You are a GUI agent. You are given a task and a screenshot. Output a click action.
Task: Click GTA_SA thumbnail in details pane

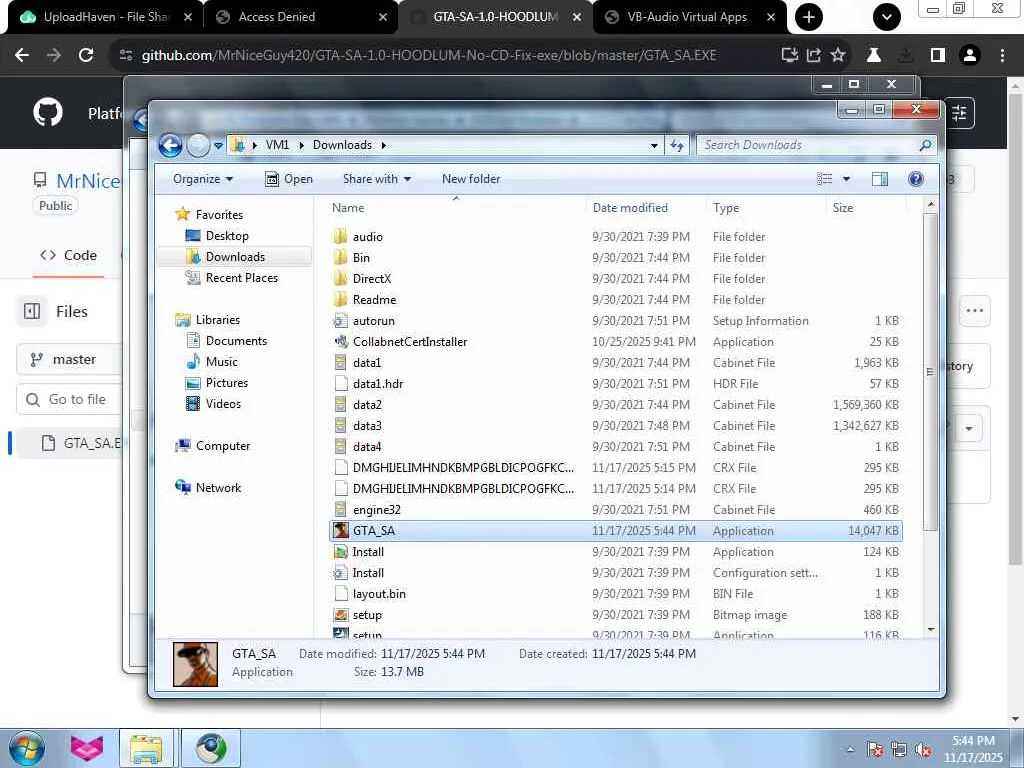click(195, 664)
